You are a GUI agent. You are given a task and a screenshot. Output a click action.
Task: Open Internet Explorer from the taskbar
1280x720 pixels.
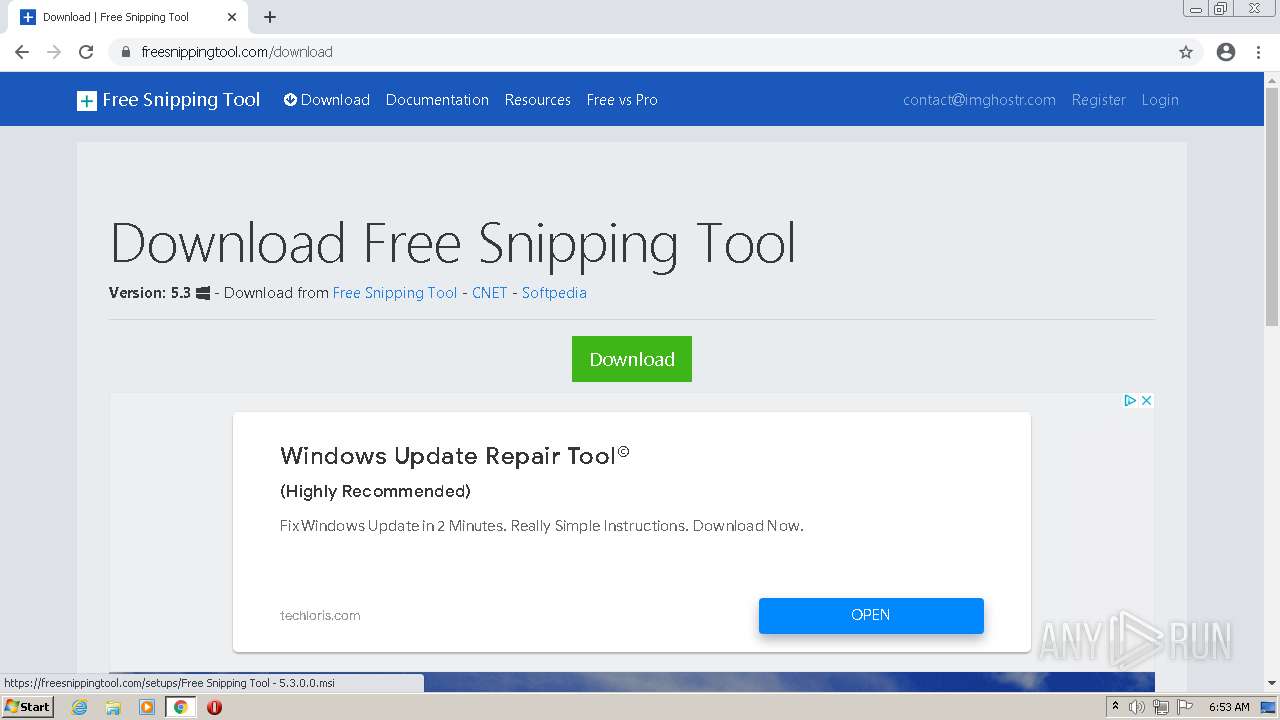click(80, 707)
